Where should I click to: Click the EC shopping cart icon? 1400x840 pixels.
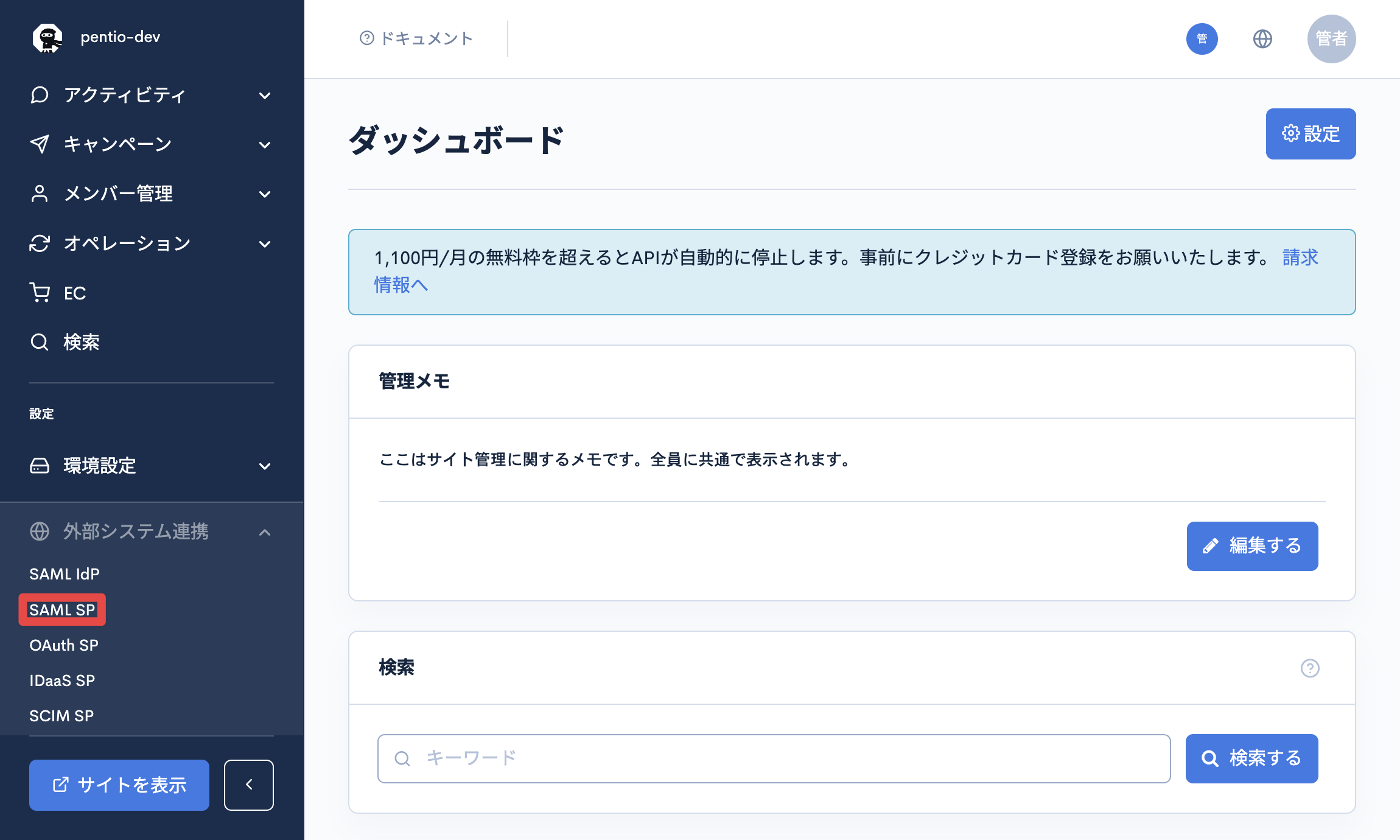point(40,293)
